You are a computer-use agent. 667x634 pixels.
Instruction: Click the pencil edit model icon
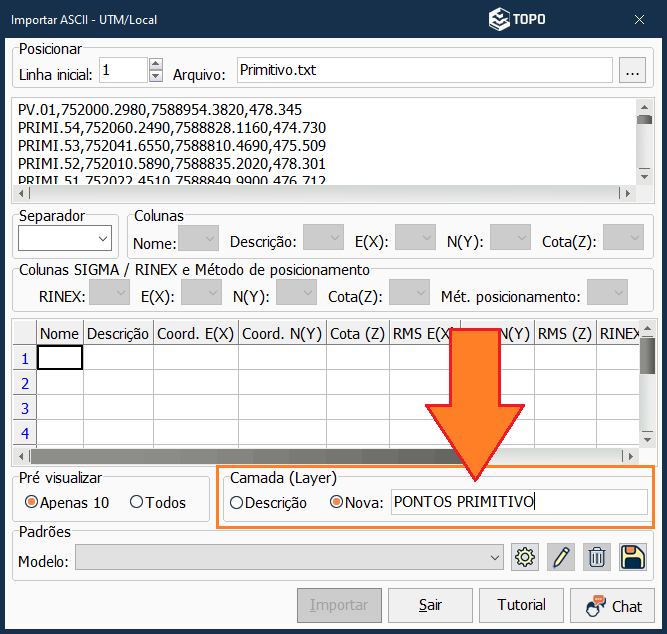click(561, 558)
